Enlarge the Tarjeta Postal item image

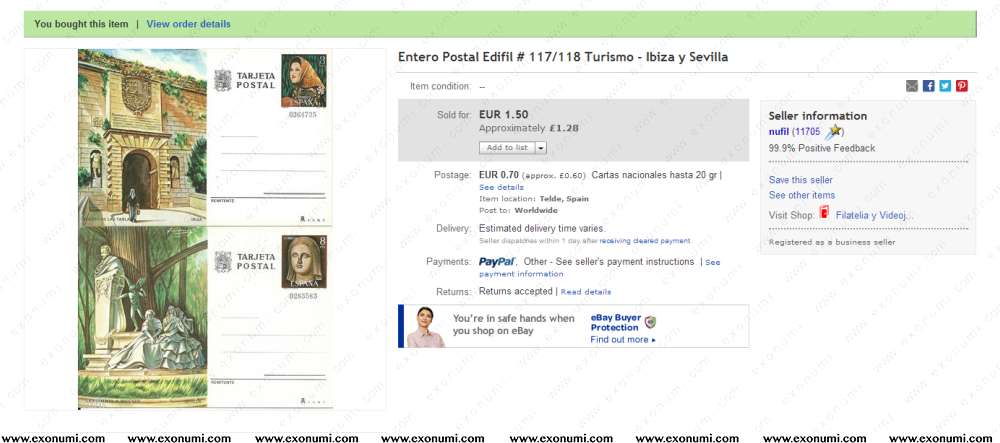click(205, 229)
